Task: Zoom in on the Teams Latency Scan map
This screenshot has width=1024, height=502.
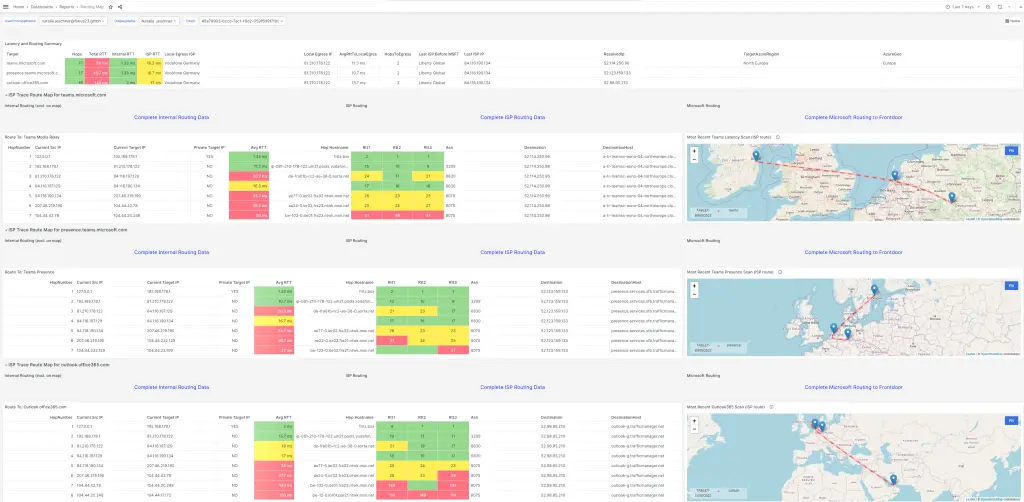Action: click(694, 151)
